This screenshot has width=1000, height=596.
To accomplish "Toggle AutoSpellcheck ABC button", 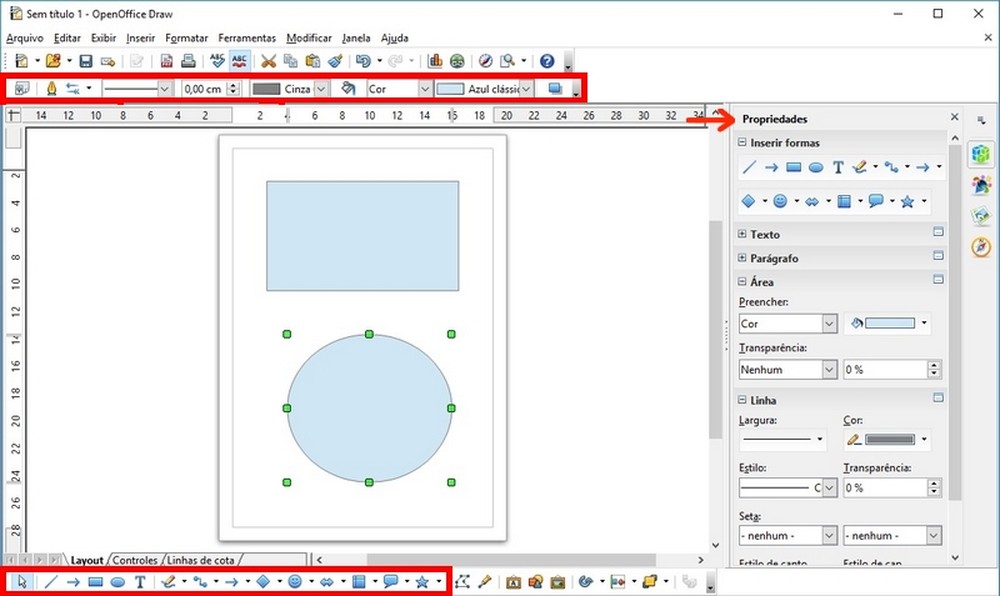I will (239, 61).
